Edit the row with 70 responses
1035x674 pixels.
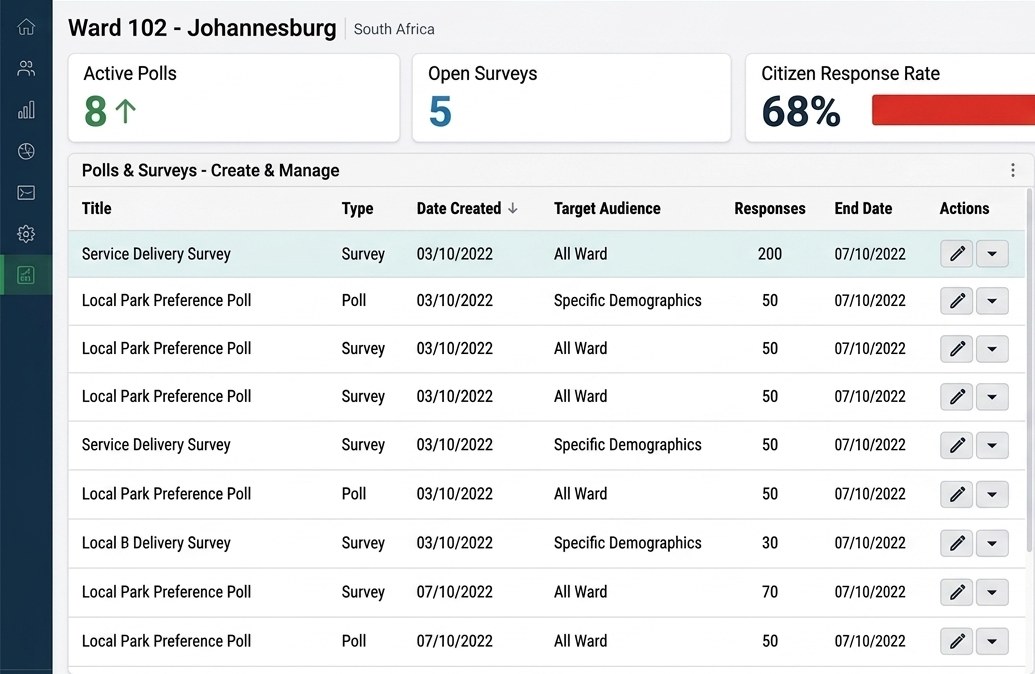click(x=956, y=592)
